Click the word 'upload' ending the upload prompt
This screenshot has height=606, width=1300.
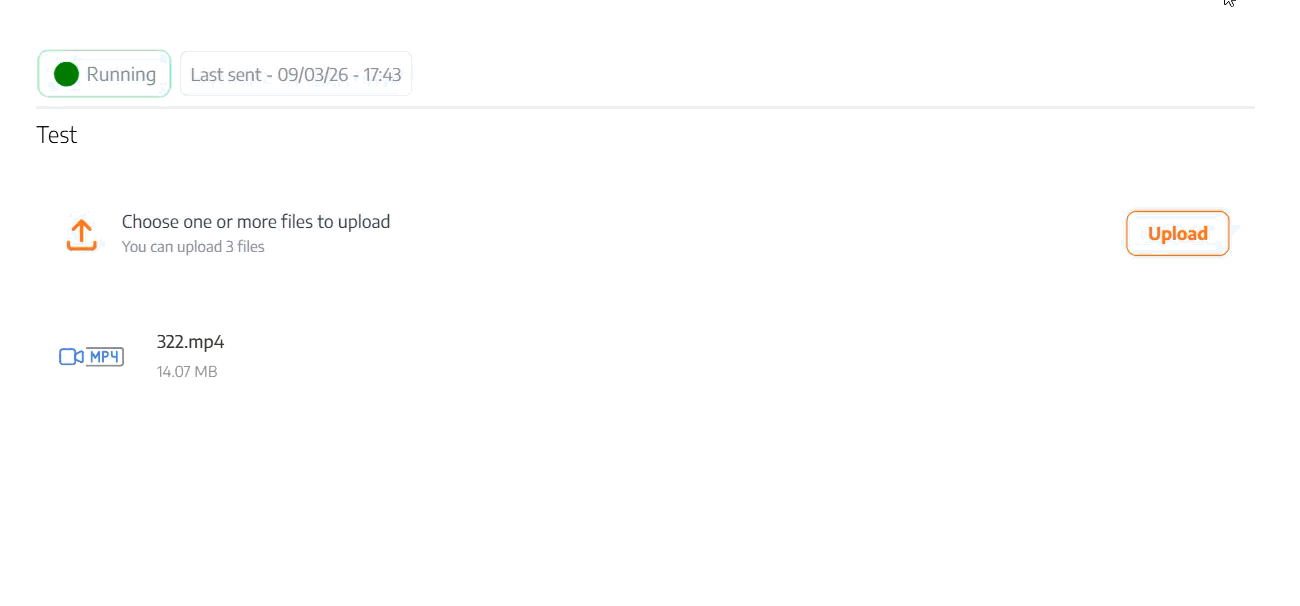click(363, 221)
